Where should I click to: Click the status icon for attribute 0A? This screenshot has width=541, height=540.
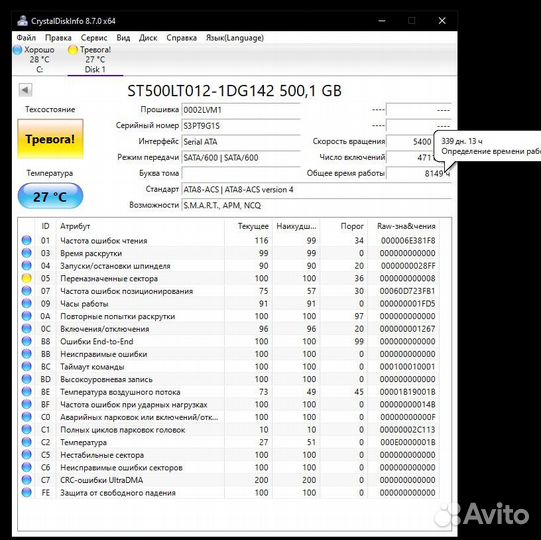[x=27, y=316]
